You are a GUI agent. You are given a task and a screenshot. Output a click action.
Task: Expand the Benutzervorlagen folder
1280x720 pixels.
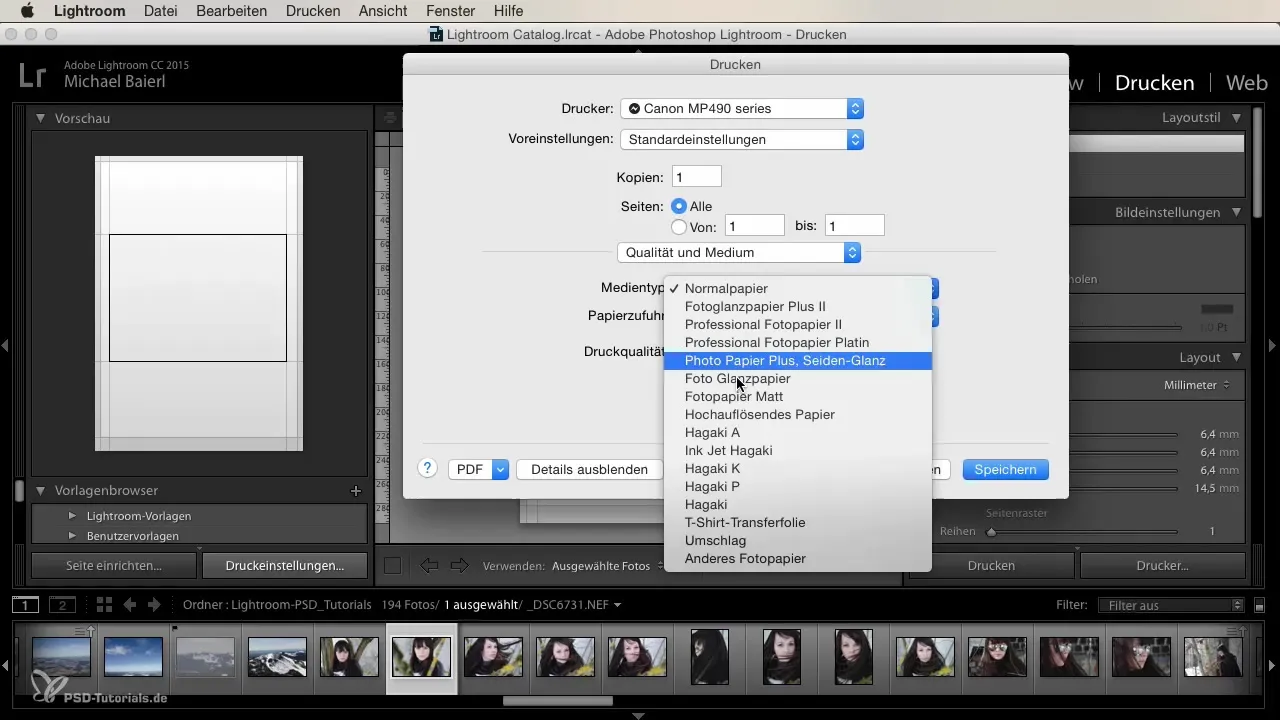(72, 536)
